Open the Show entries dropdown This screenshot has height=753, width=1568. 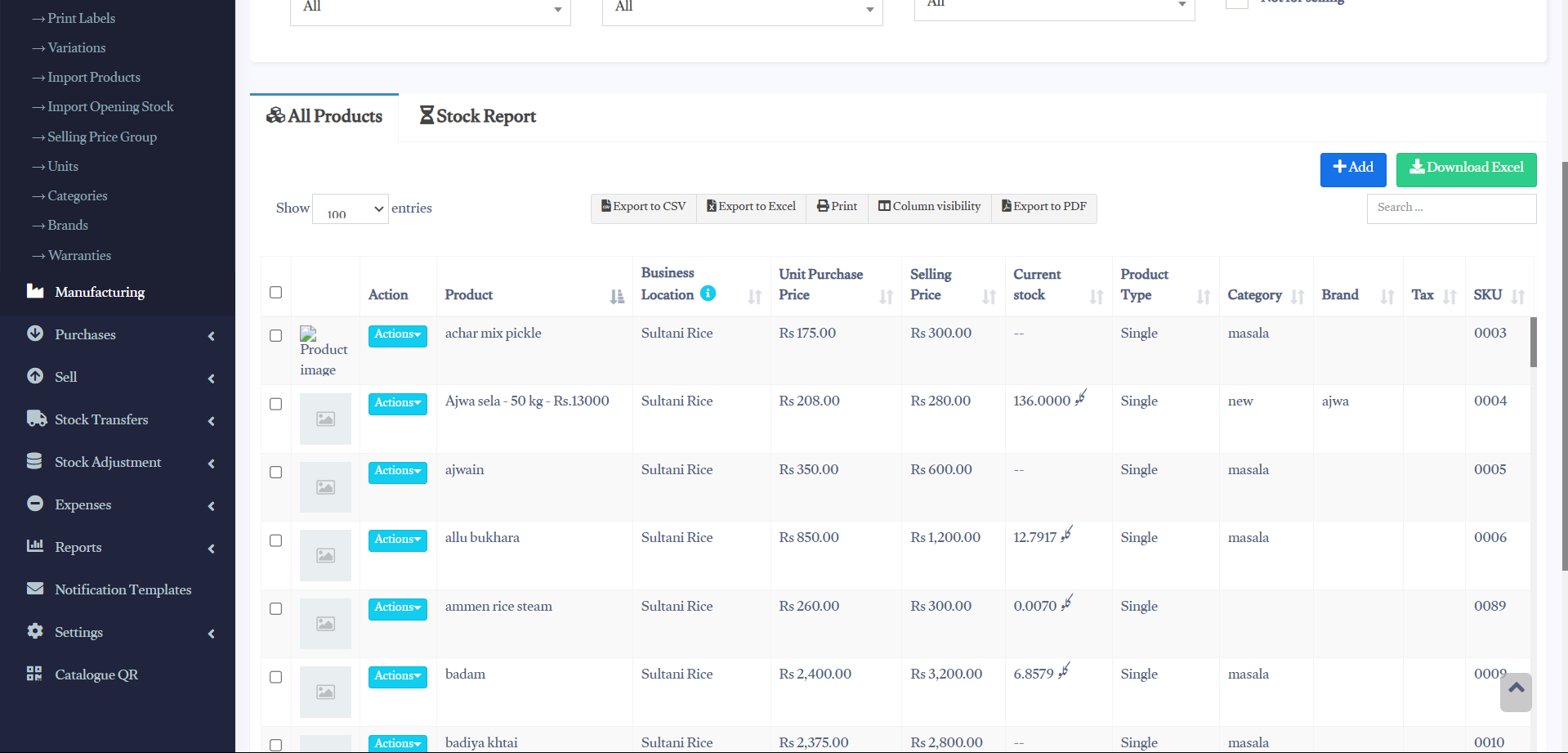[x=351, y=208]
